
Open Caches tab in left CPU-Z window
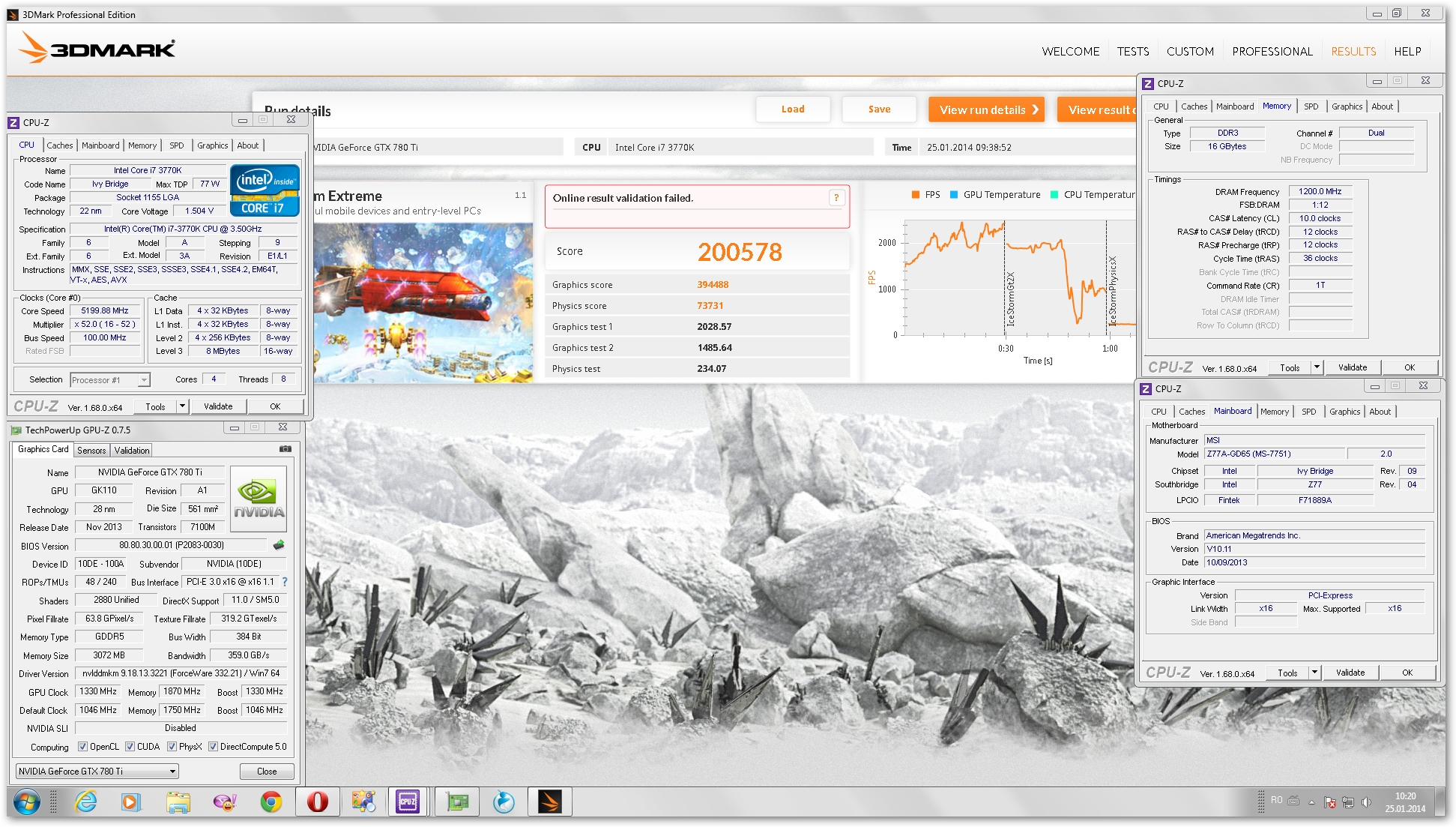pyautogui.click(x=60, y=145)
